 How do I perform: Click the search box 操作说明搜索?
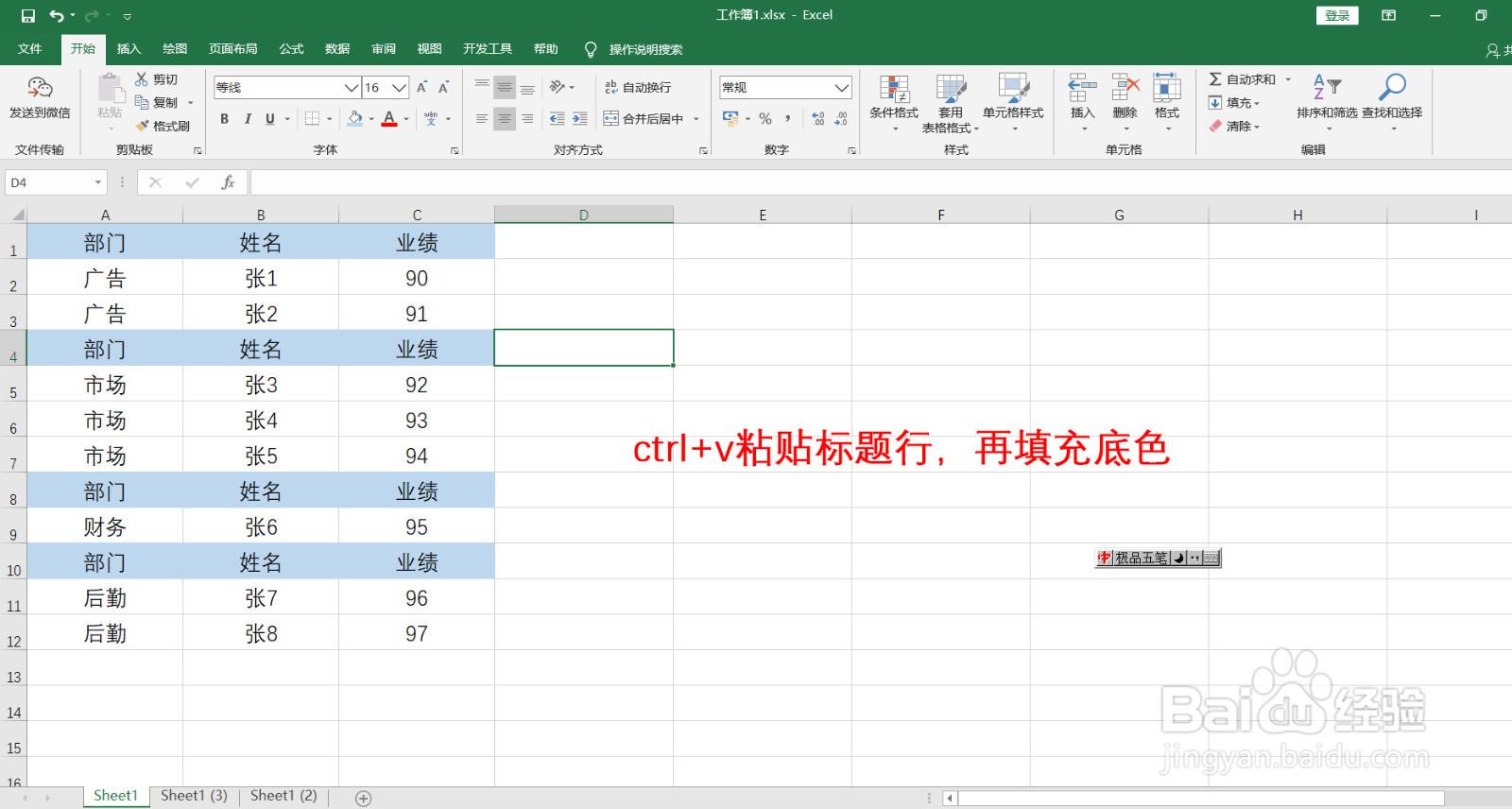645,49
